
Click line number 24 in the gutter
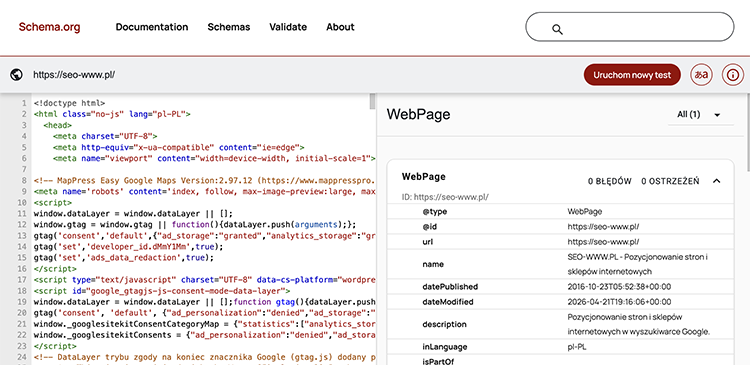[x=22, y=357]
